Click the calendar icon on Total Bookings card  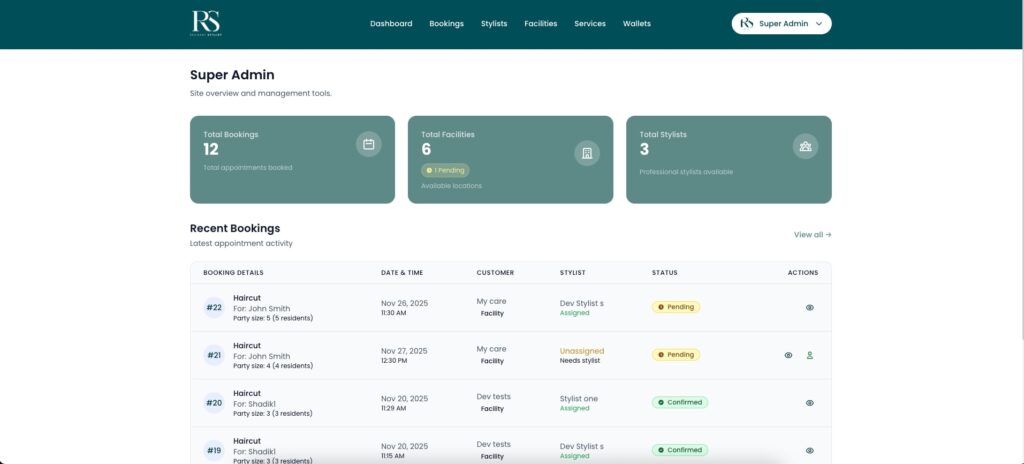click(369, 144)
